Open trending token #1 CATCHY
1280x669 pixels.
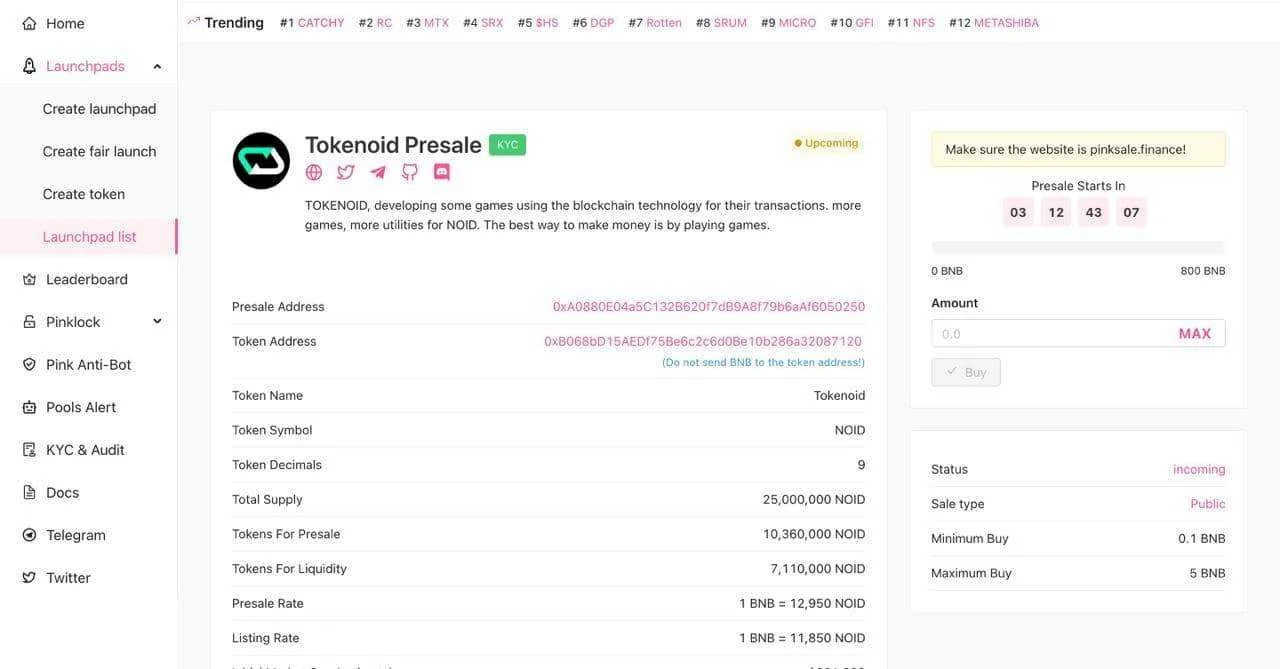[312, 23]
